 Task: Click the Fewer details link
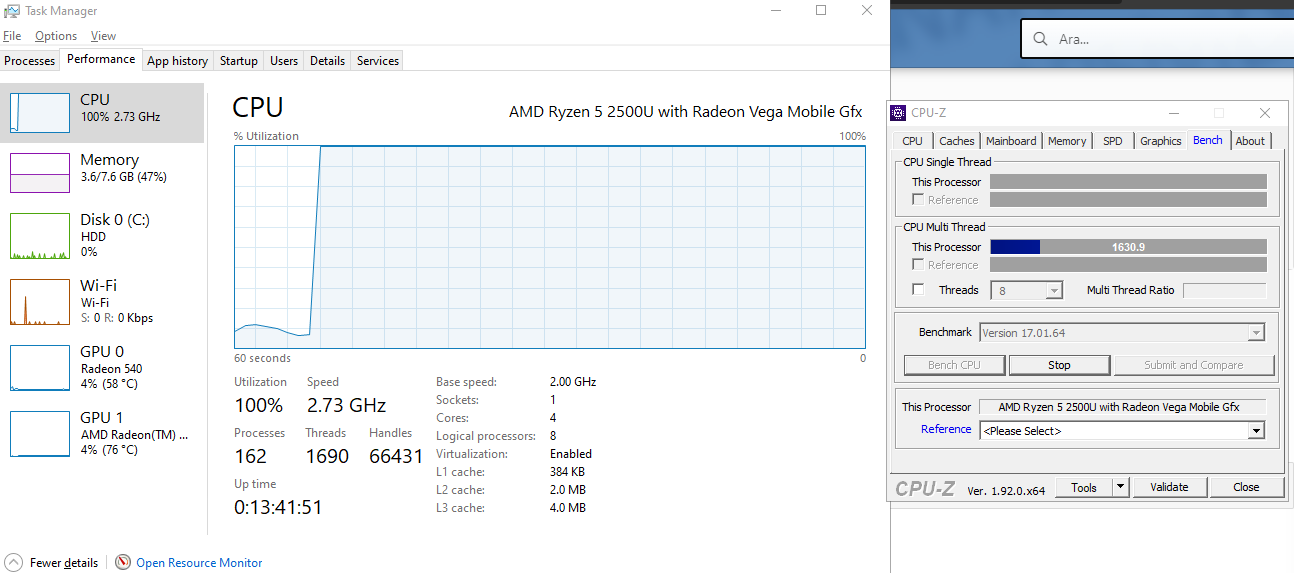point(64,563)
